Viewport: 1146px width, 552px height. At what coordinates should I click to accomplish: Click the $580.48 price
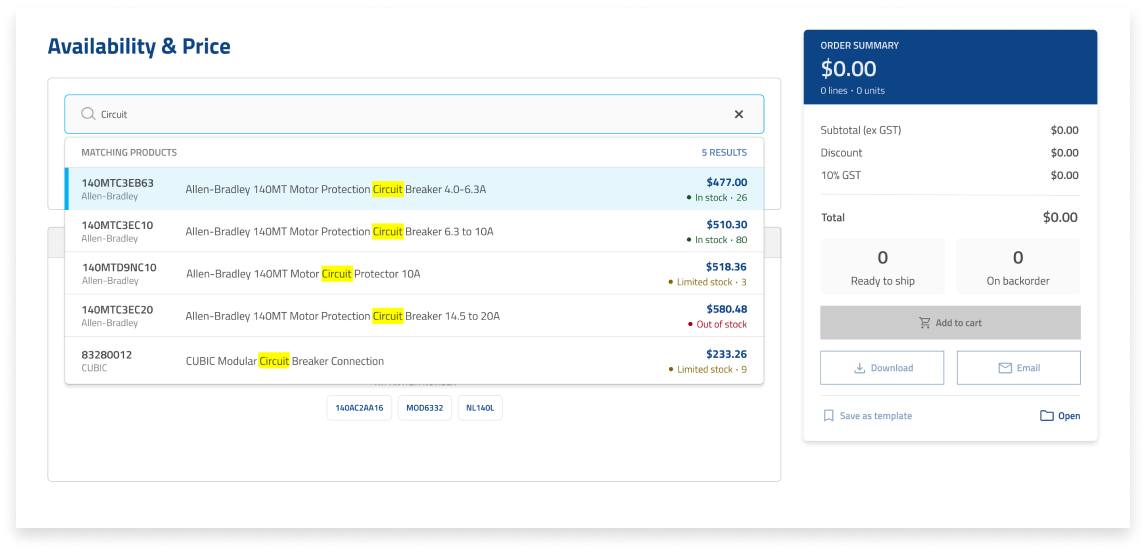726,310
